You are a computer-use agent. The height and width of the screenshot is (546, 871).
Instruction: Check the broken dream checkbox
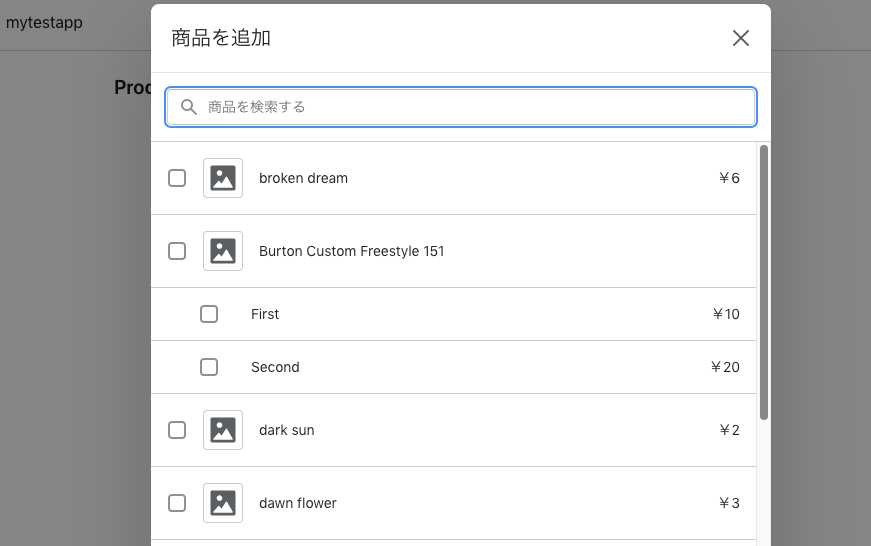[x=177, y=178]
